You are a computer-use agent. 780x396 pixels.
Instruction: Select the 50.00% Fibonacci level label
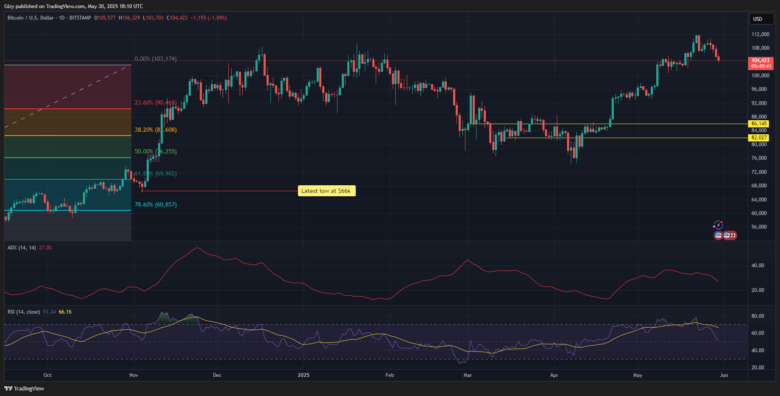click(156, 151)
